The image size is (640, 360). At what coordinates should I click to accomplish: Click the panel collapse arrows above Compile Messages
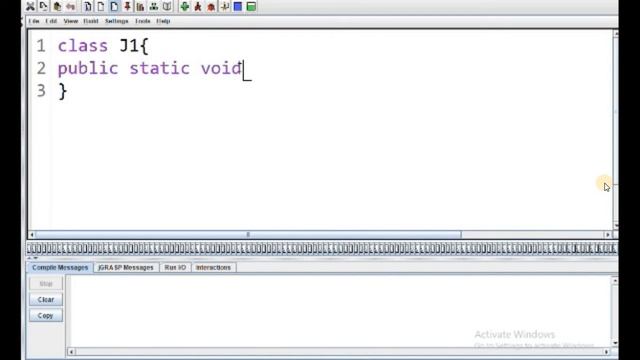(32, 258)
